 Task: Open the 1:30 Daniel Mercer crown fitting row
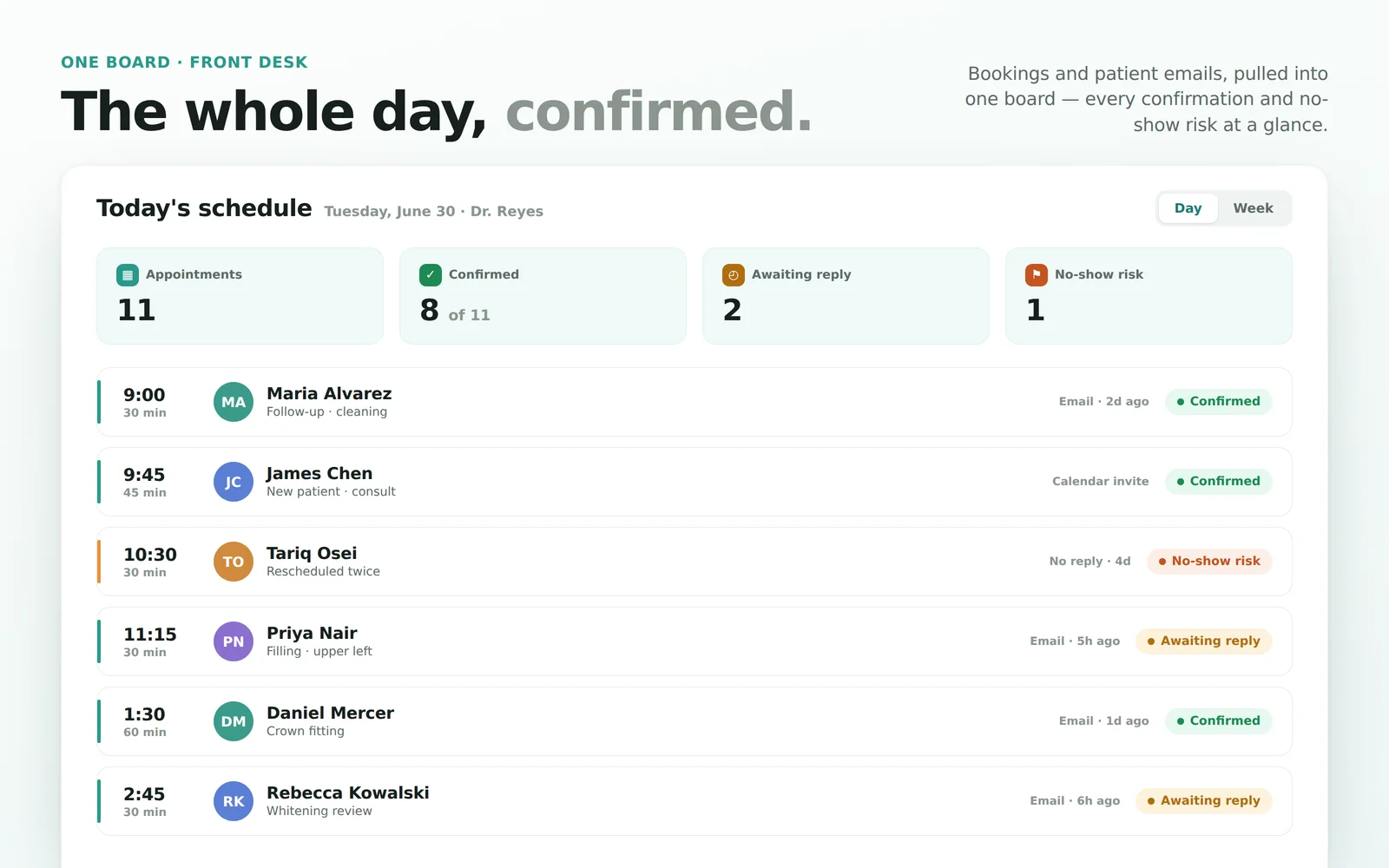coord(694,721)
